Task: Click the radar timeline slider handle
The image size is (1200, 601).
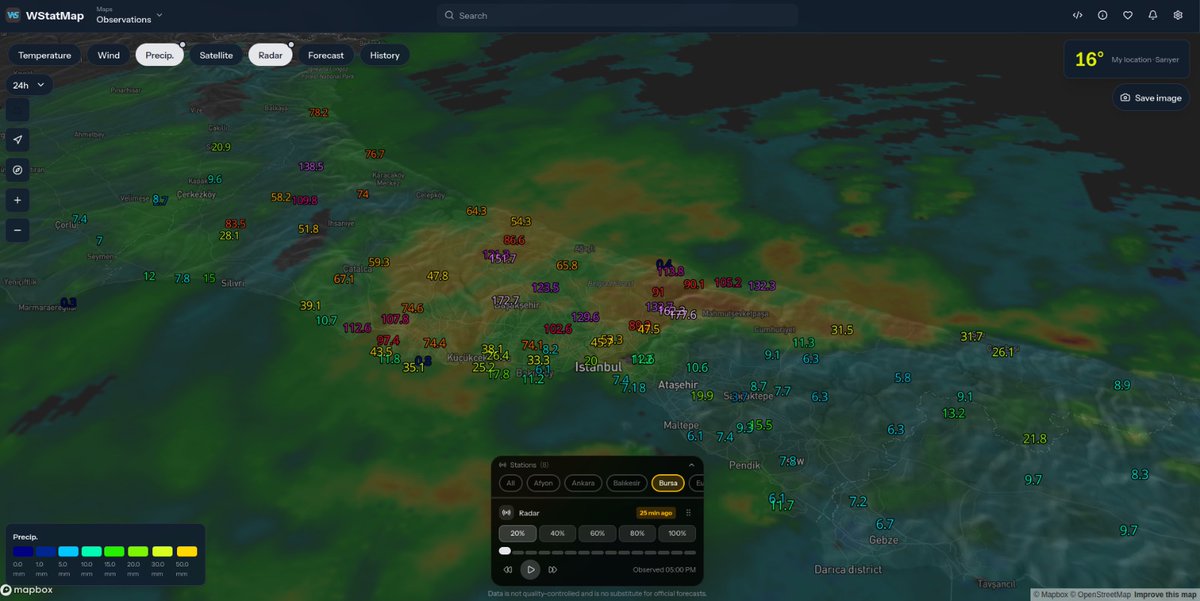Action: pos(505,551)
